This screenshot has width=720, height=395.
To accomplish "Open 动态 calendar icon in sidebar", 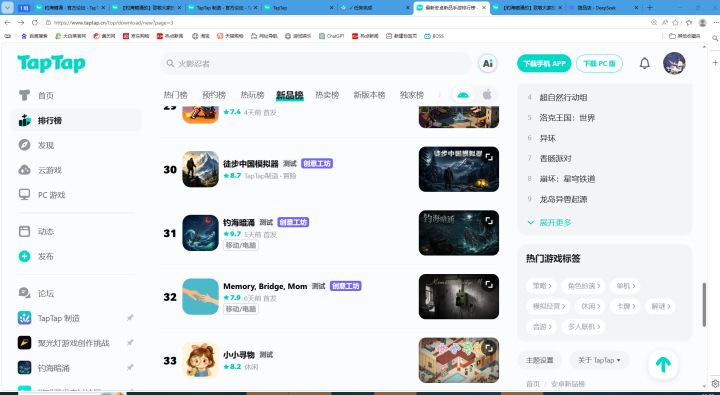I will tap(24, 231).
